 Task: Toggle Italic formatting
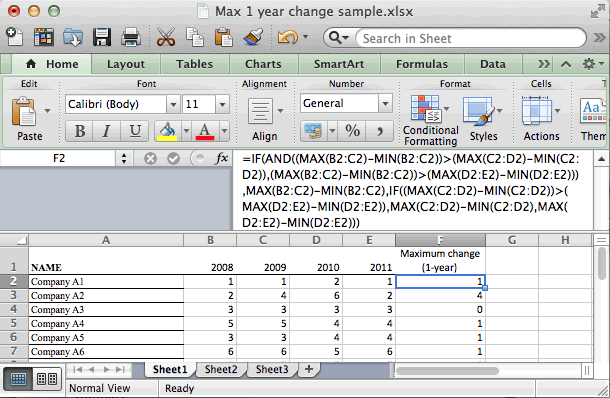pyautogui.click(x=106, y=131)
